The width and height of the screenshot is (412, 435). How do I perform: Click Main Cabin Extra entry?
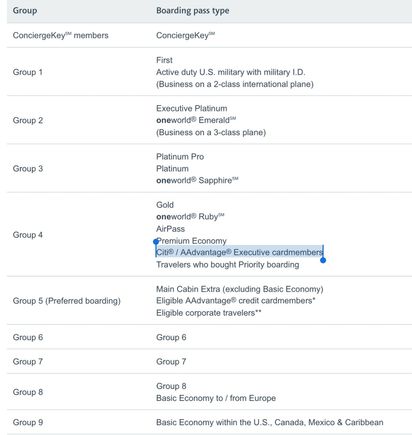(x=240, y=289)
